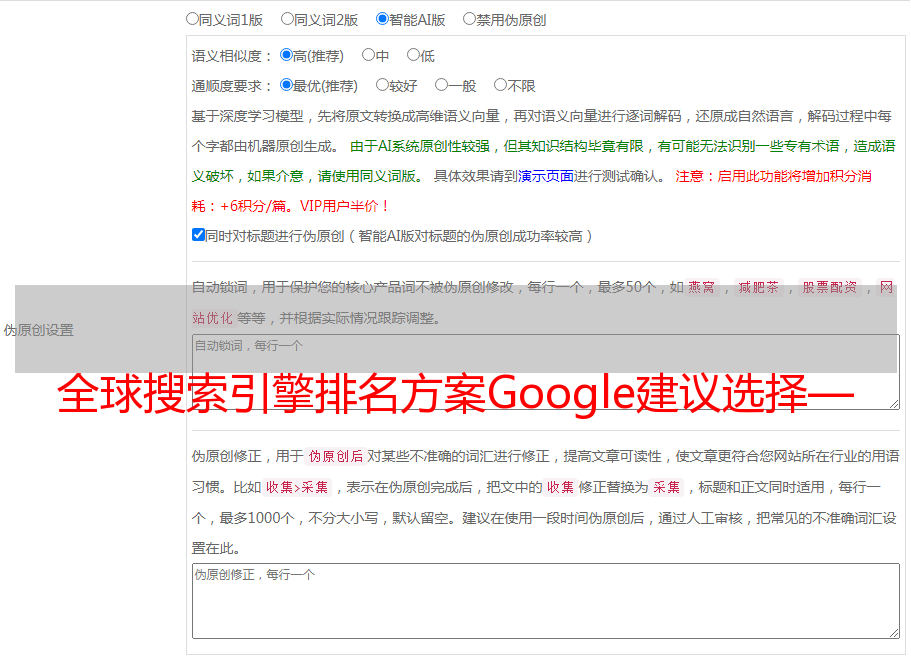Click the red VIP用户半价 notice
The height and width of the screenshot is (658, 911).
pyautogui.click(x=344, y=206)
